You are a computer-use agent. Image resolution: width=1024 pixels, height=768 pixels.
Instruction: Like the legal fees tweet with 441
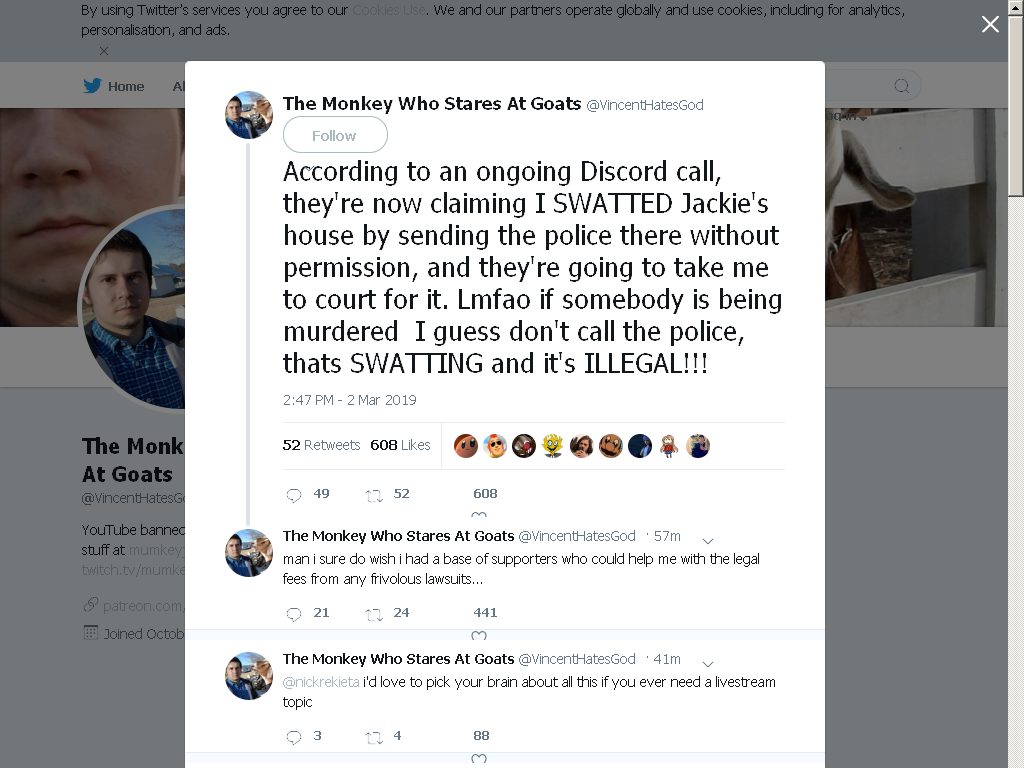[479, 635]
